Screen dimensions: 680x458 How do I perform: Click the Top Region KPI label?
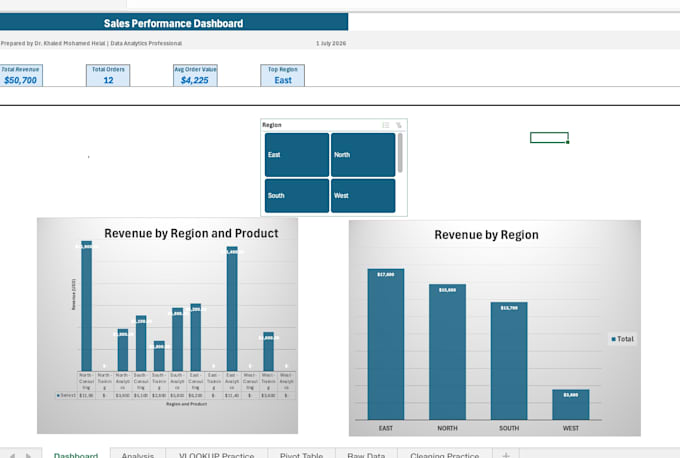click(283, 69)
